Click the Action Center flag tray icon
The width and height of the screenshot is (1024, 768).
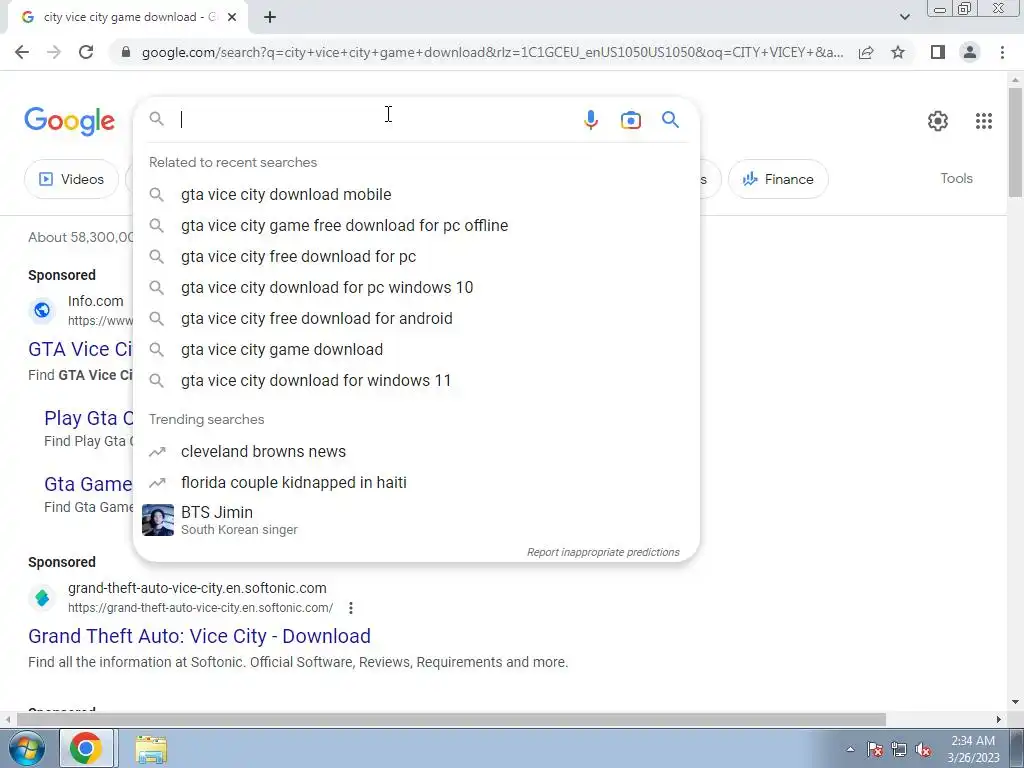874,750
